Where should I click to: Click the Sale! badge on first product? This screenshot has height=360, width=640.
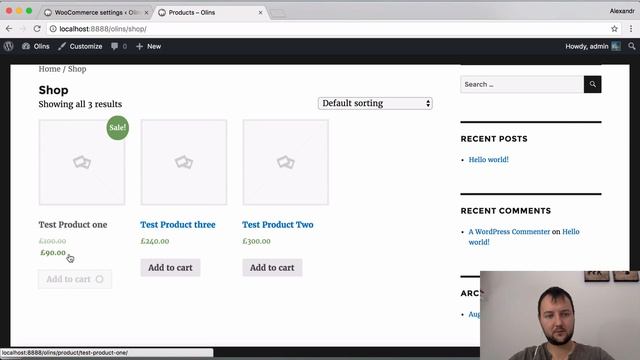click(x=118, y=128)
